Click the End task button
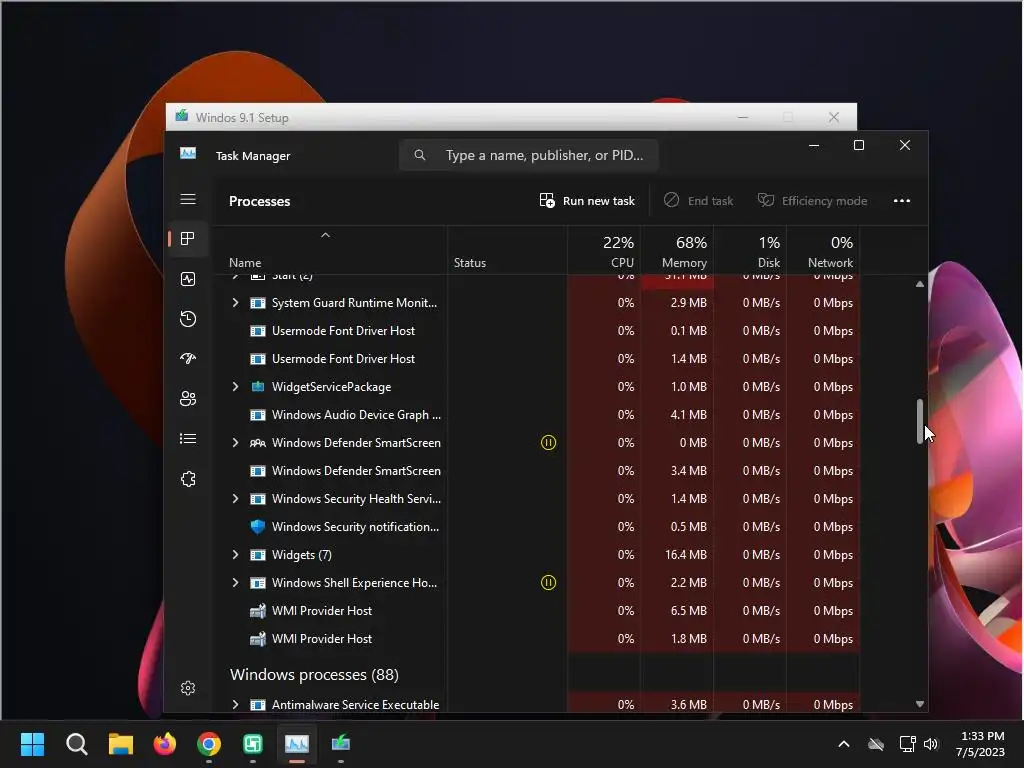The height and width of the screenshot is (768, 1024). click(698, 201)
